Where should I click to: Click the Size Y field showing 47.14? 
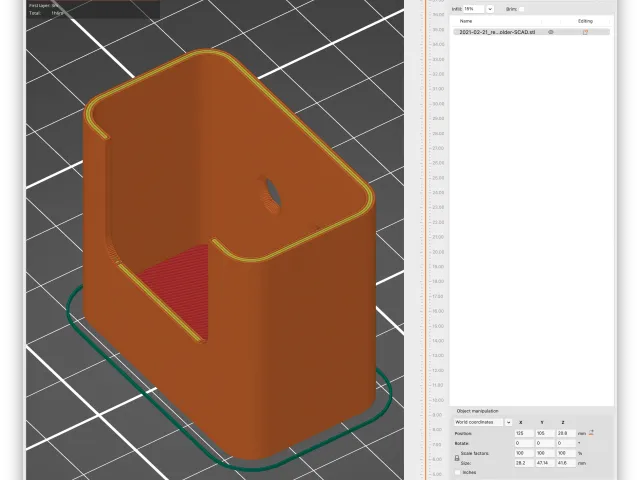545,463
